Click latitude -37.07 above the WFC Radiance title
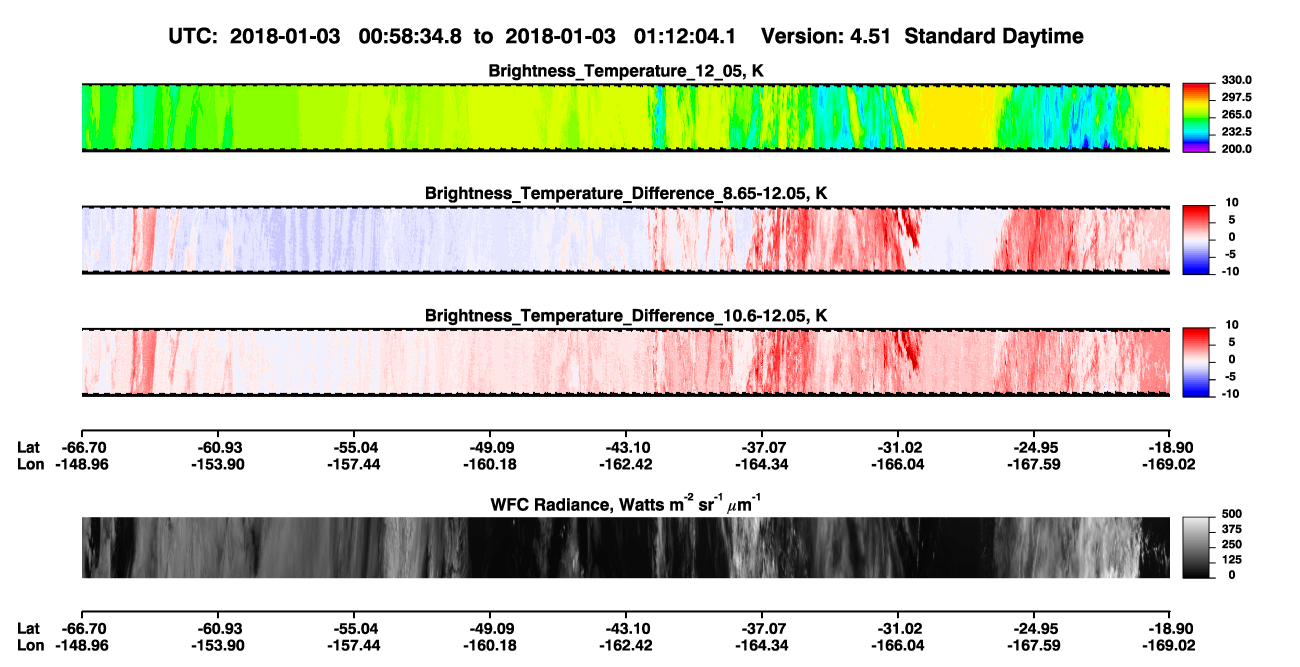The width and height of the screenshot is (1300, 667). [x=762, y=447]
